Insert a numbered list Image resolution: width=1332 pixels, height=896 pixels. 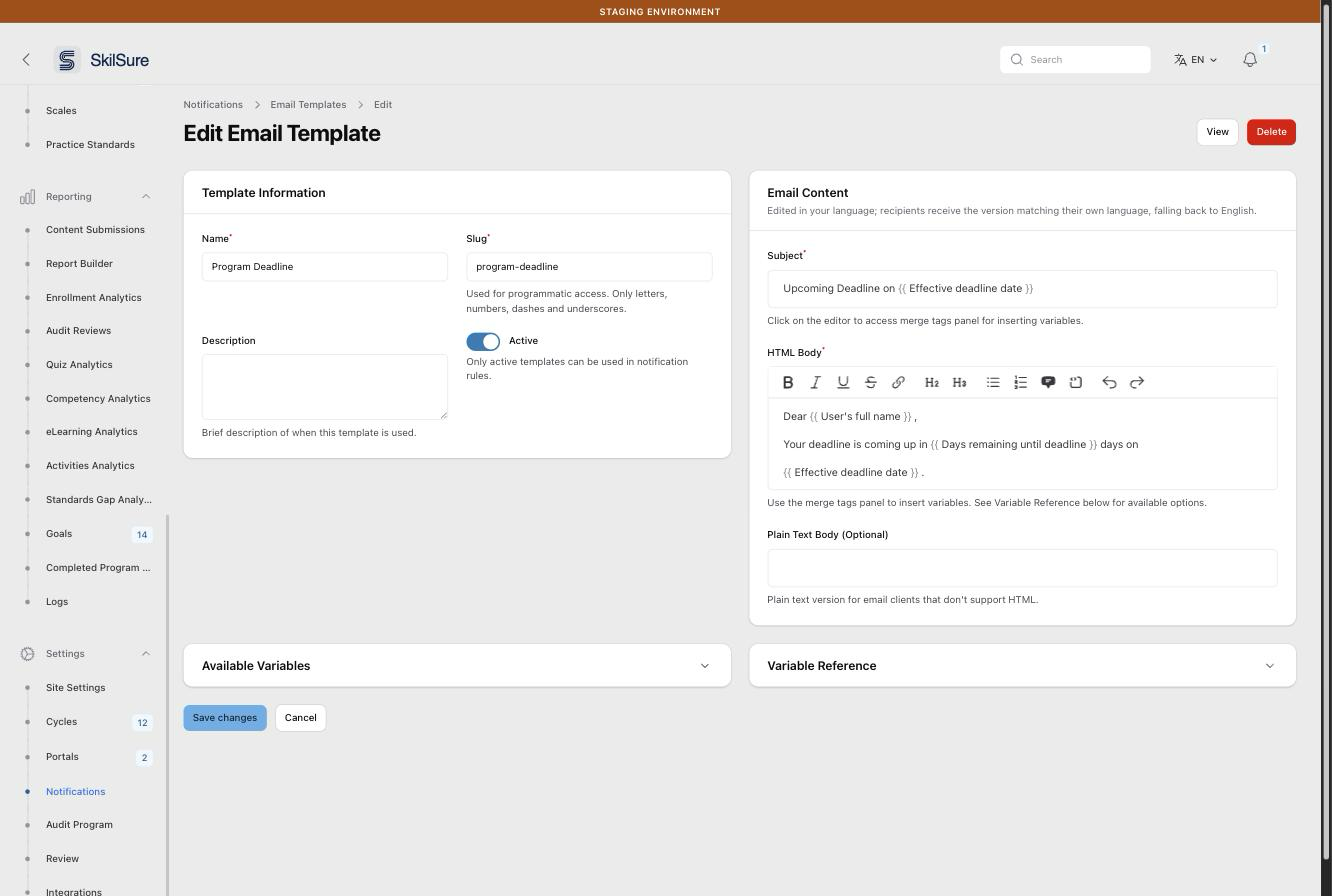(1020, 382)
